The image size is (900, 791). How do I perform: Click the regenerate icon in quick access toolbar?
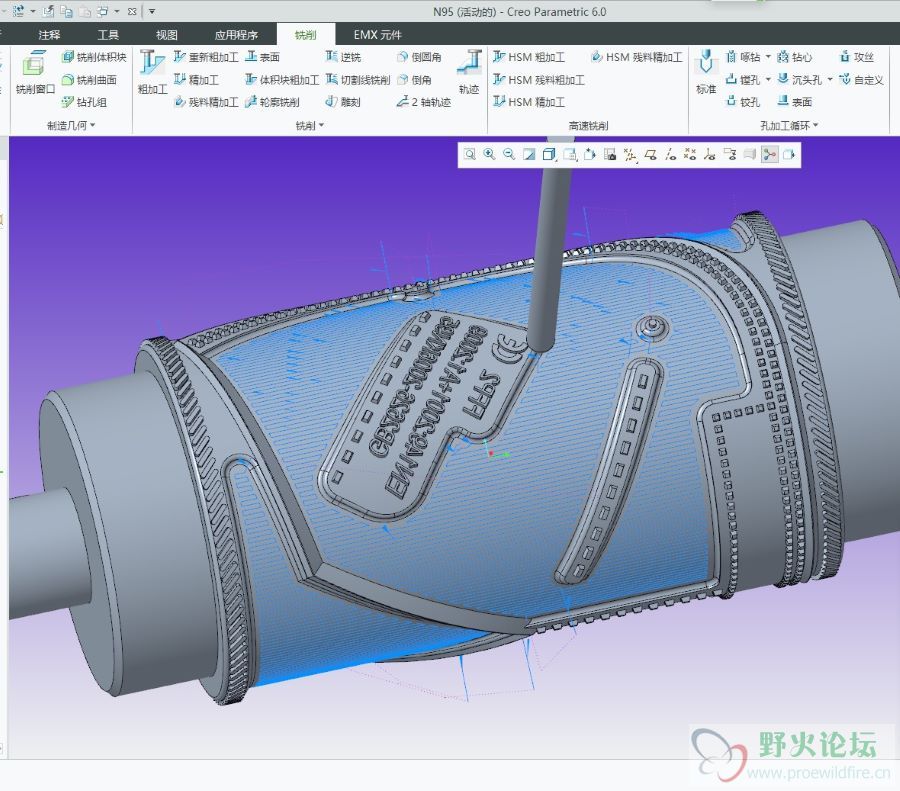tap(19, 11)
